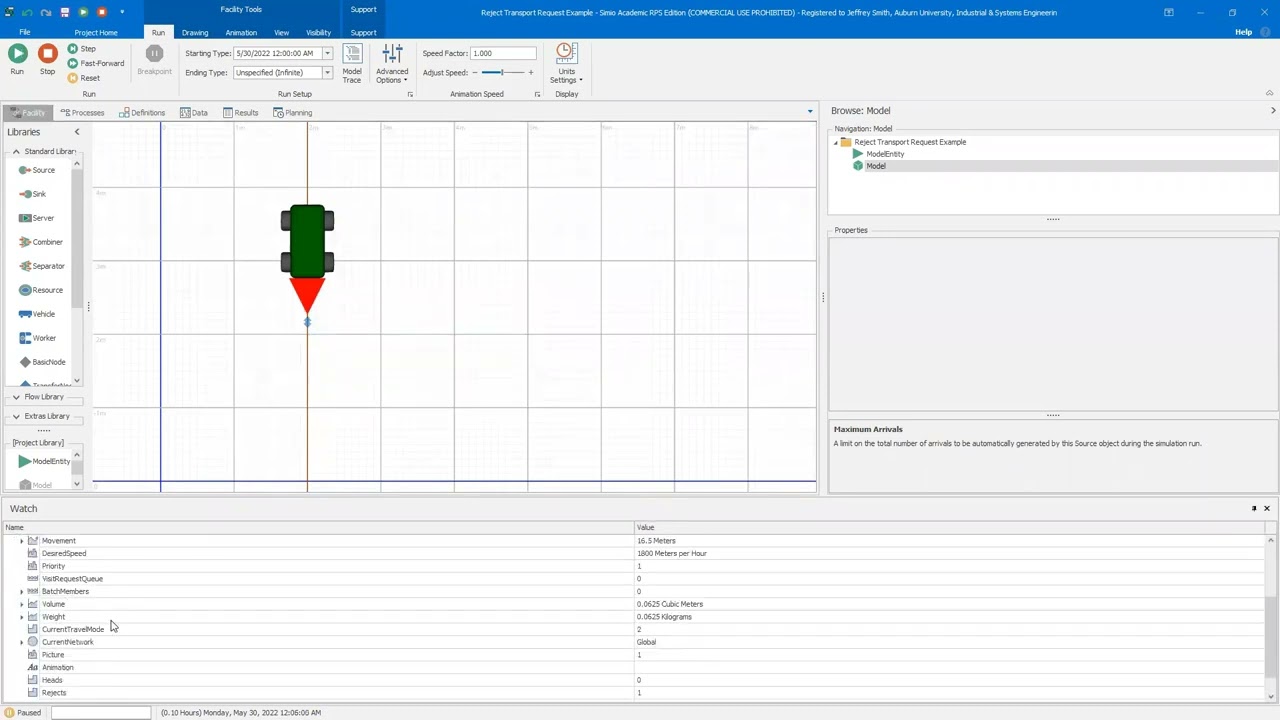
Task: Expand the Movement row in Watch
Action: tap(22, 541)
